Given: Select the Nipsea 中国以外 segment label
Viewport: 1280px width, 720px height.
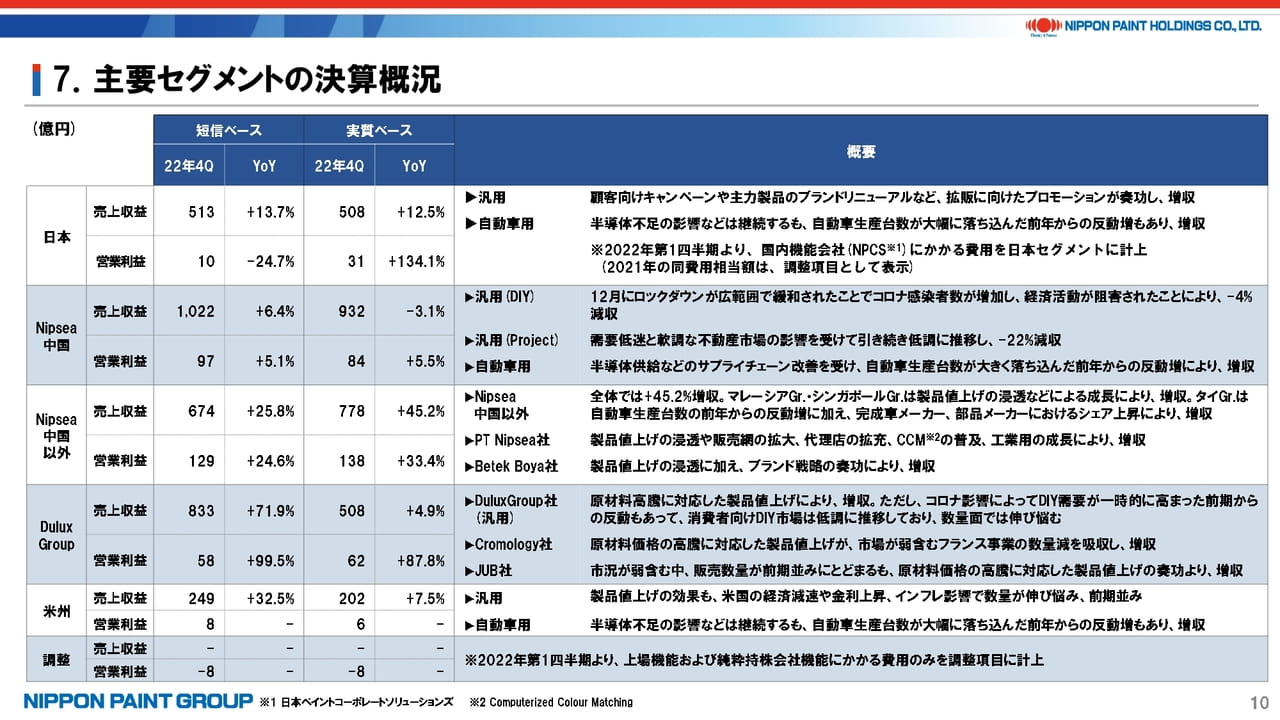Looking at the screenshot, I should pyautogui.click(x=56, y=435).
